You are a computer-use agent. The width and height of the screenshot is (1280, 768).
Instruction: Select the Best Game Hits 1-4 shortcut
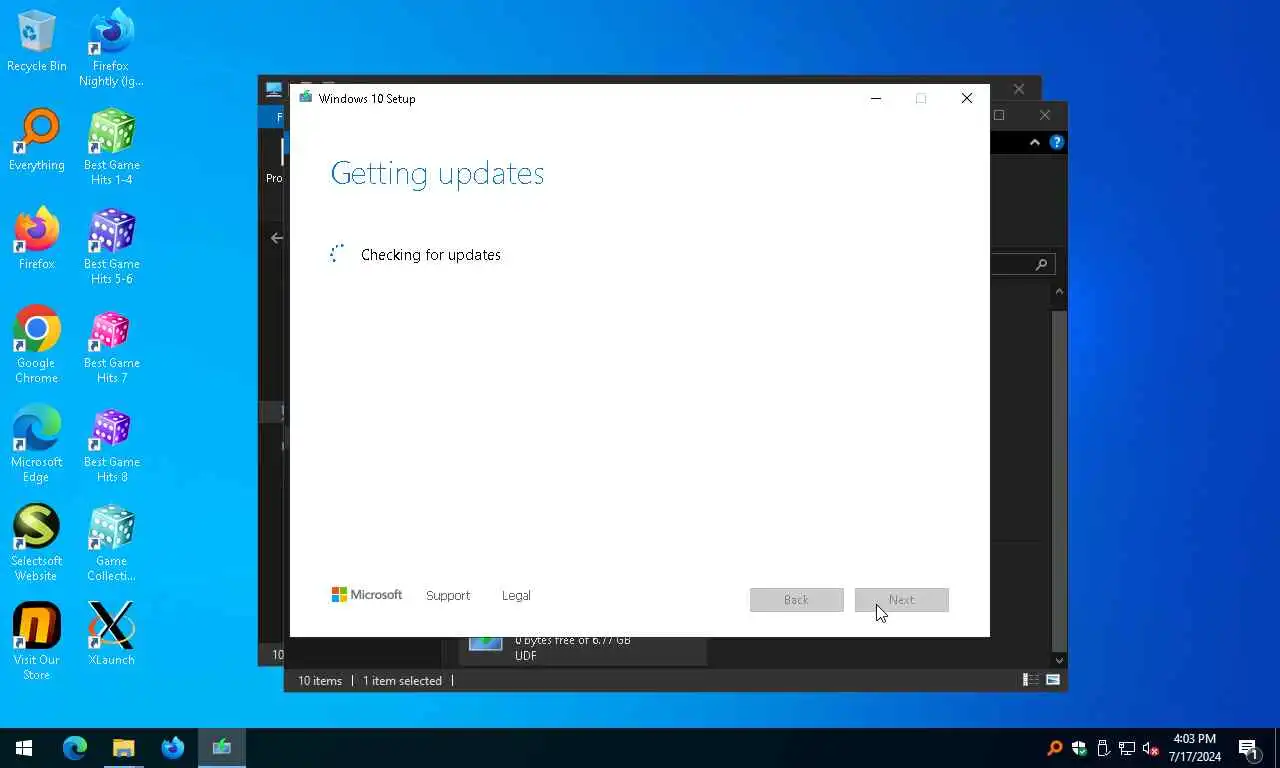111,147
